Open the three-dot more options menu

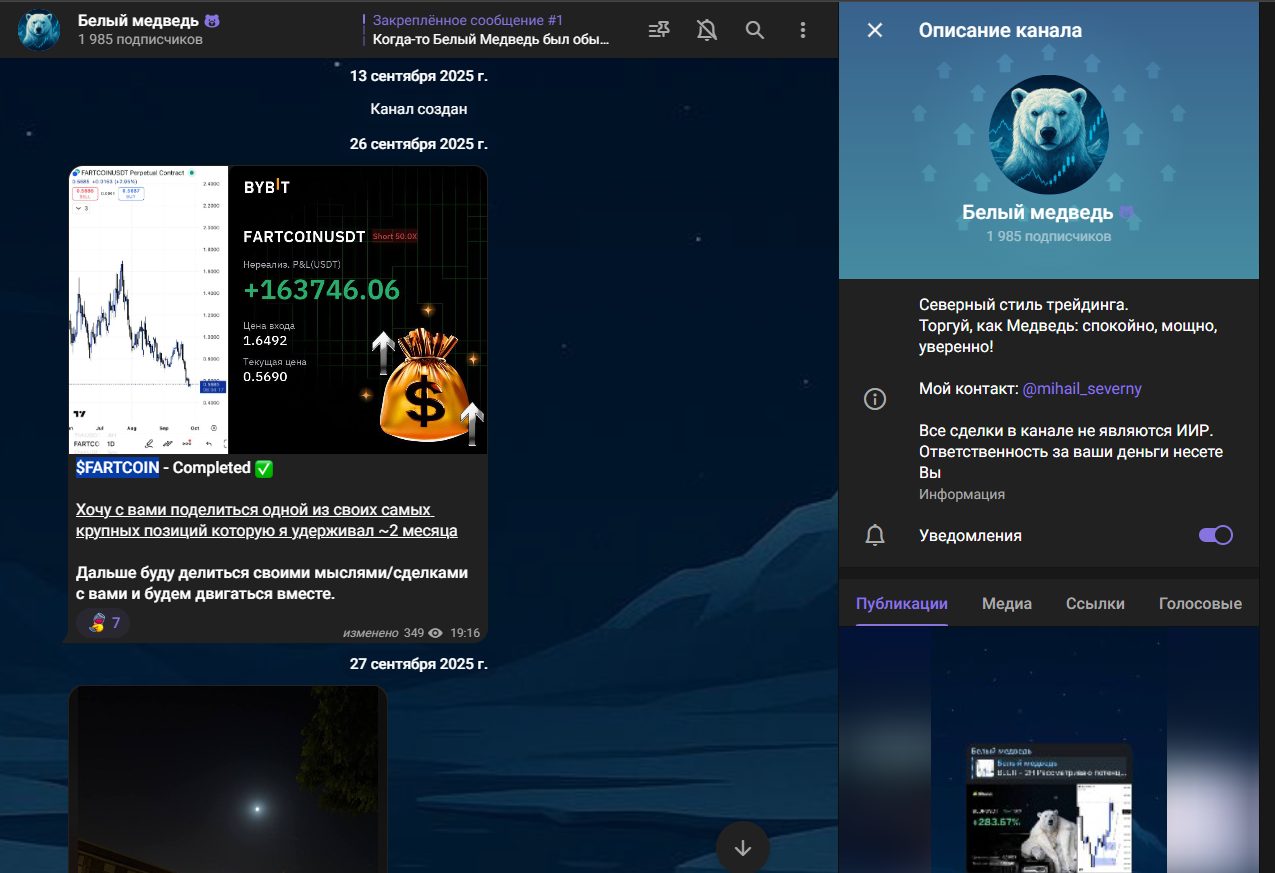tap(802, 30)
